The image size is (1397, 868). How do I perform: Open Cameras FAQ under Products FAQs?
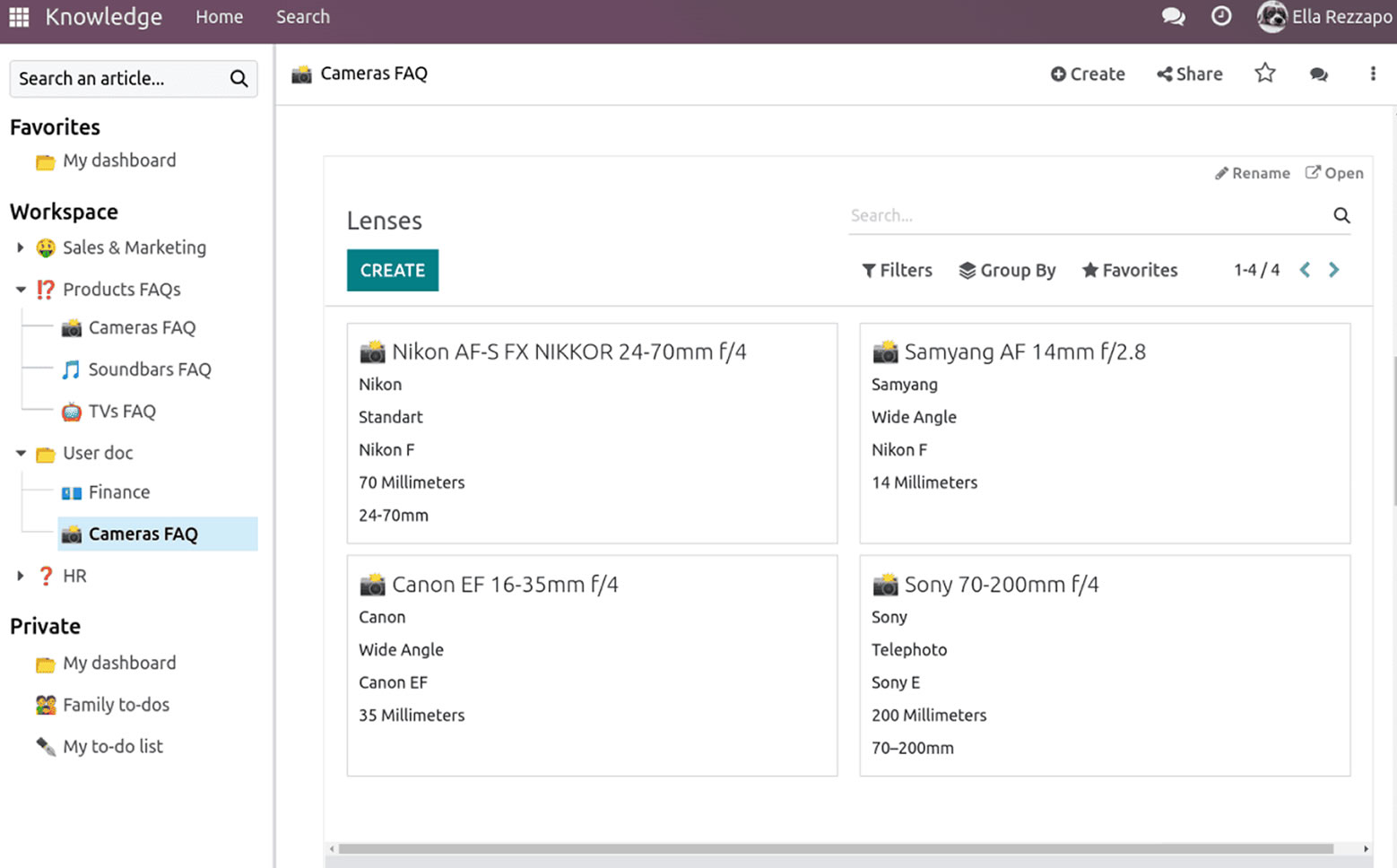(x=142, y=328)
